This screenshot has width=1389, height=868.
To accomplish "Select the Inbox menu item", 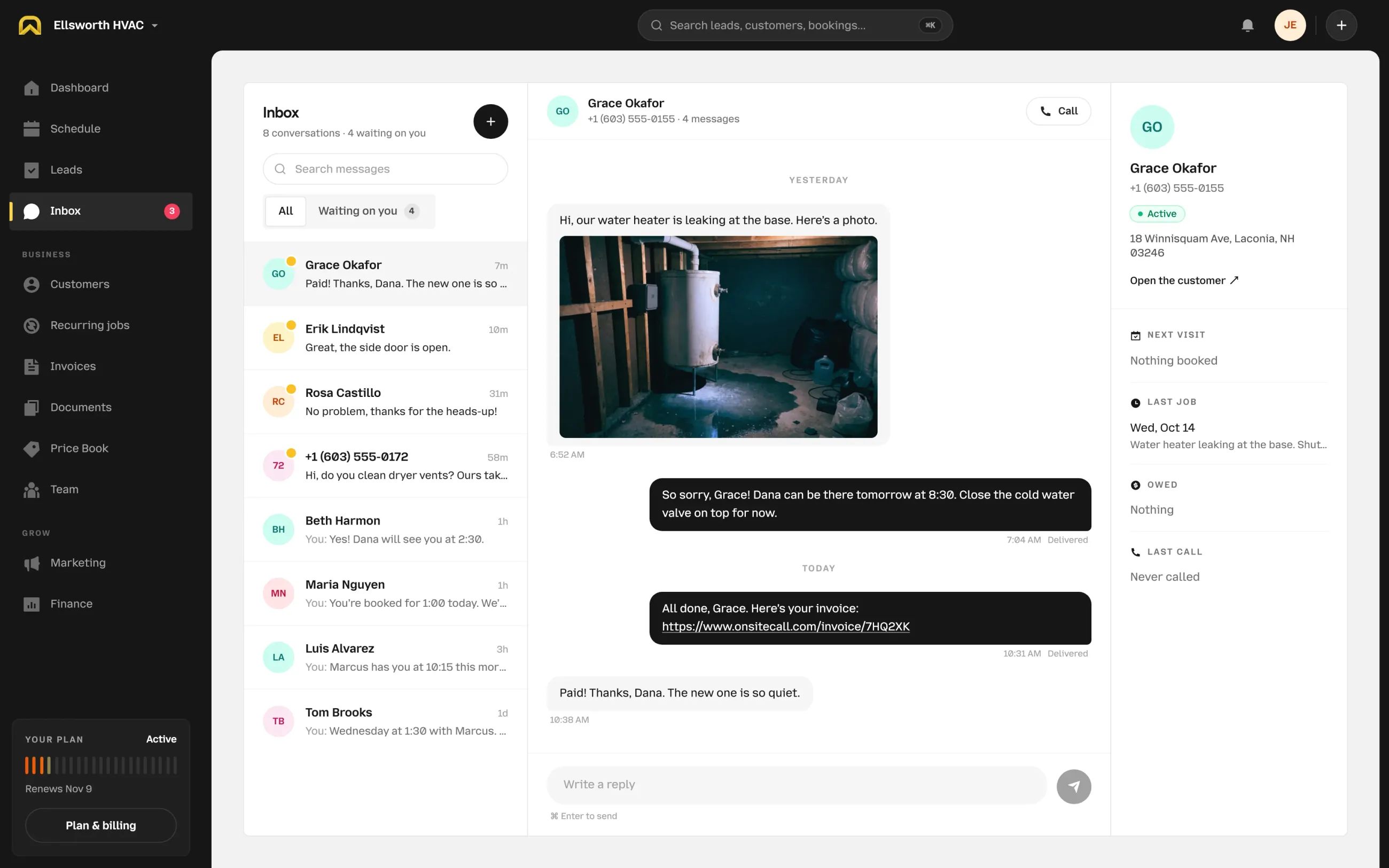I will pyautogui.click(x=101, y=212).
